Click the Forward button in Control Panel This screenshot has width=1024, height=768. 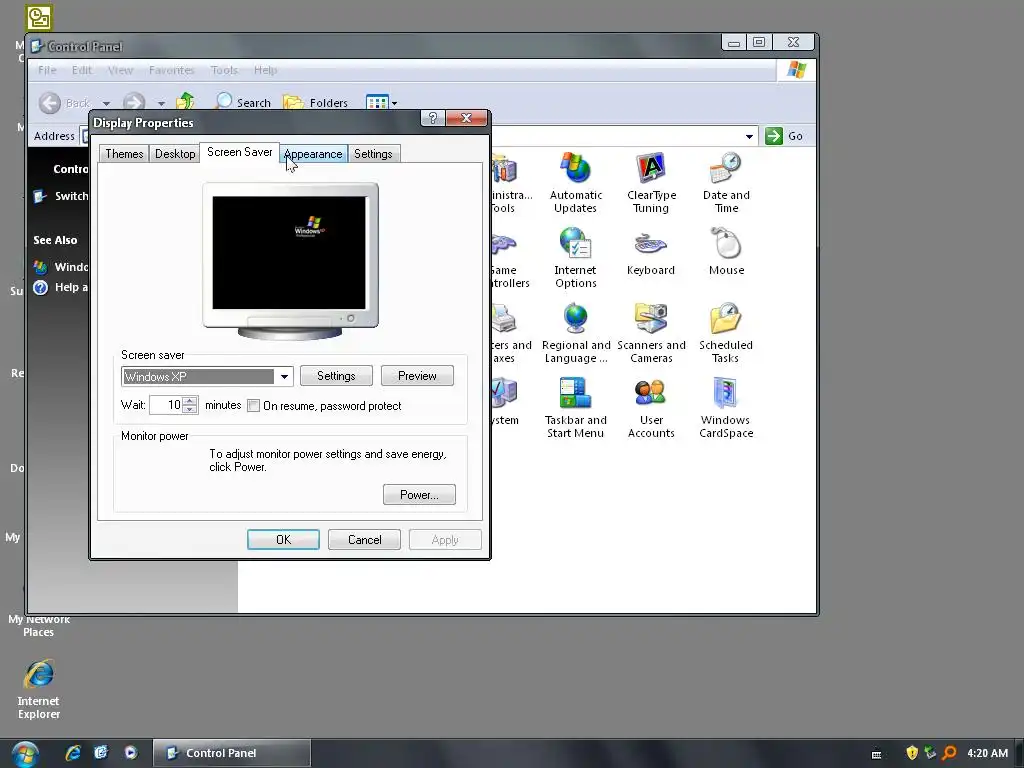[x=134, y=103]
